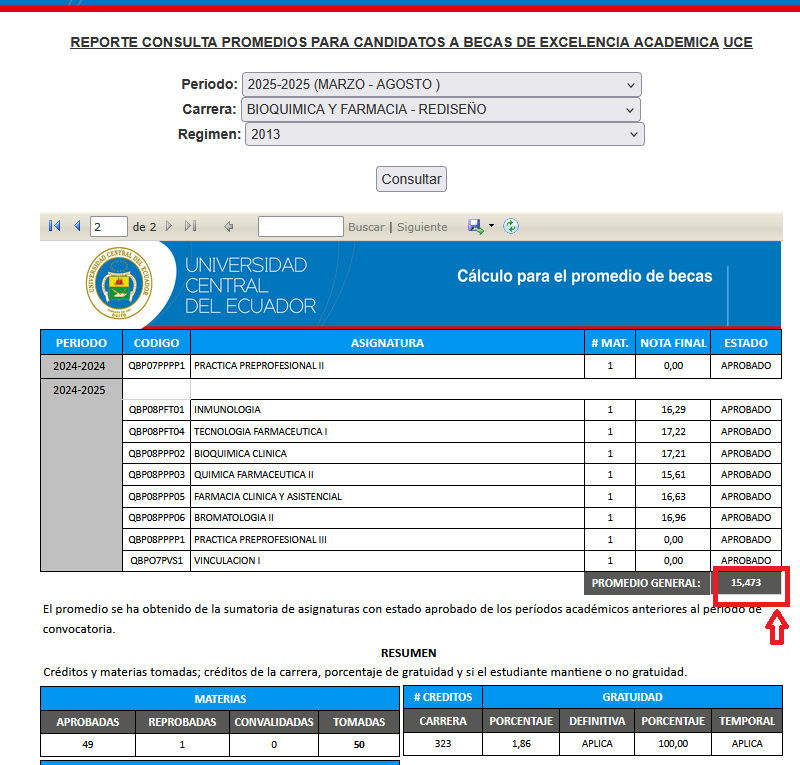Expand the Carrera dropdown list
This screenshot has width=800, height=765.
tap(441, 109)
